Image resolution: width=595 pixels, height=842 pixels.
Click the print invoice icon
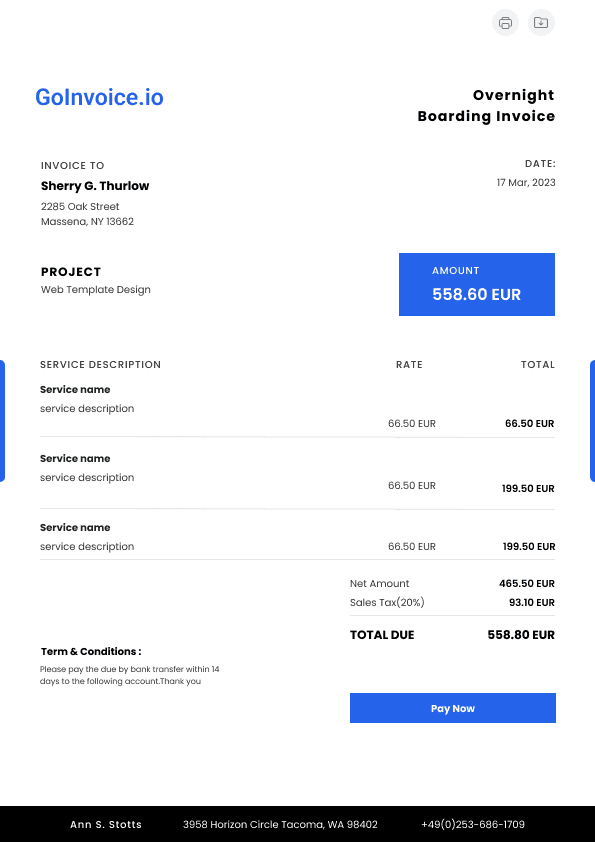point(505,23)
